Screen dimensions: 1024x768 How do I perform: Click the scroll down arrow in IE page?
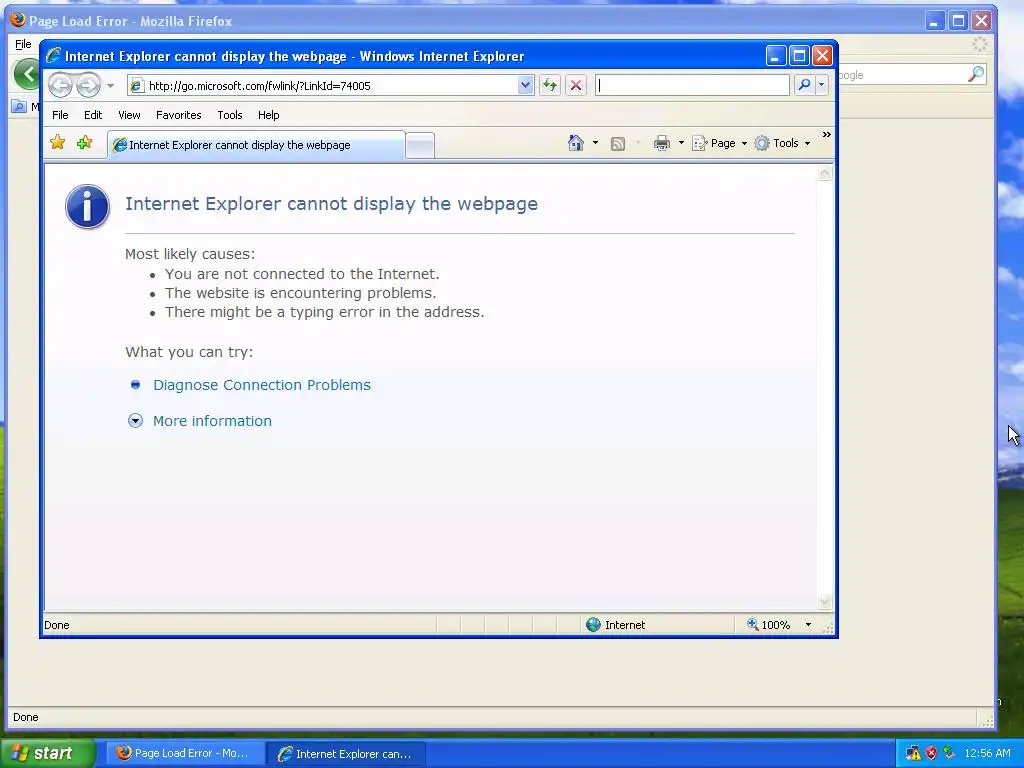(825, 601)
